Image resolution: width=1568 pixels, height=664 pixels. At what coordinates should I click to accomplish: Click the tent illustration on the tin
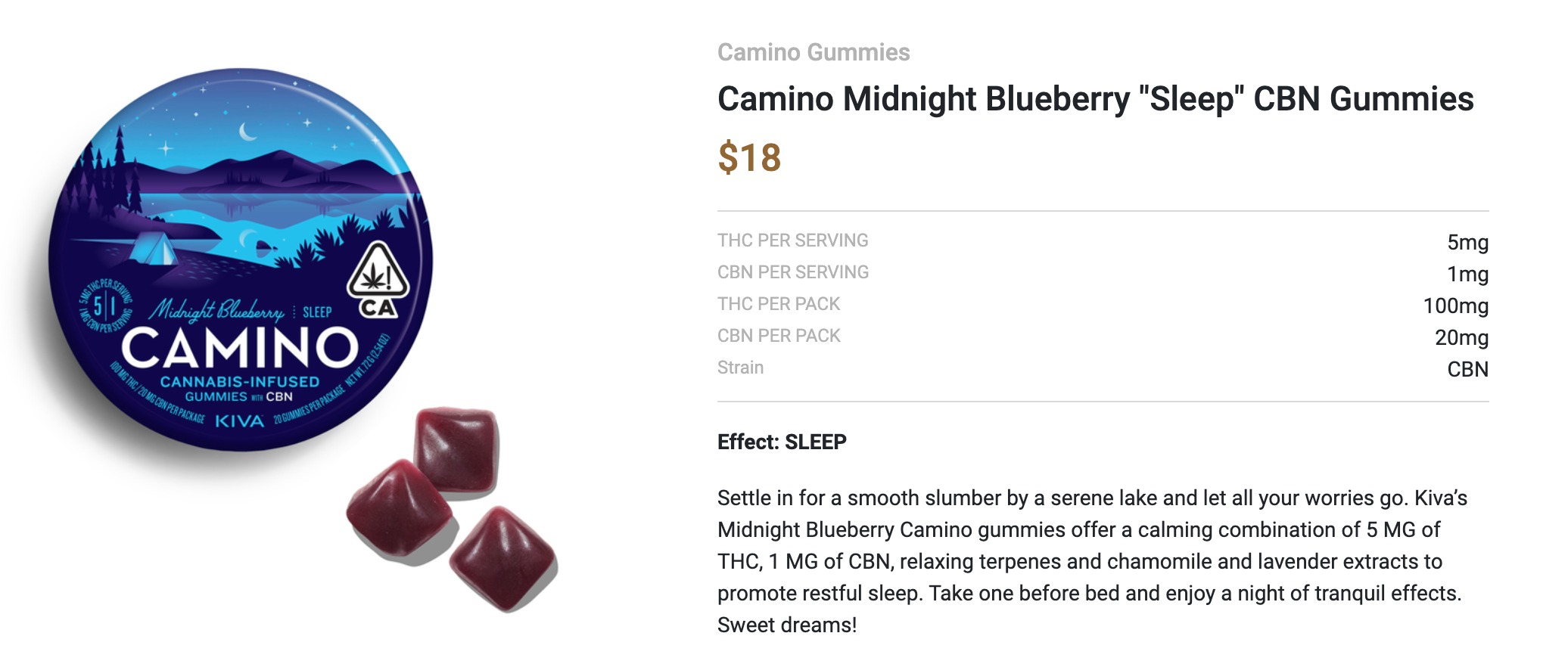[155, 248]
